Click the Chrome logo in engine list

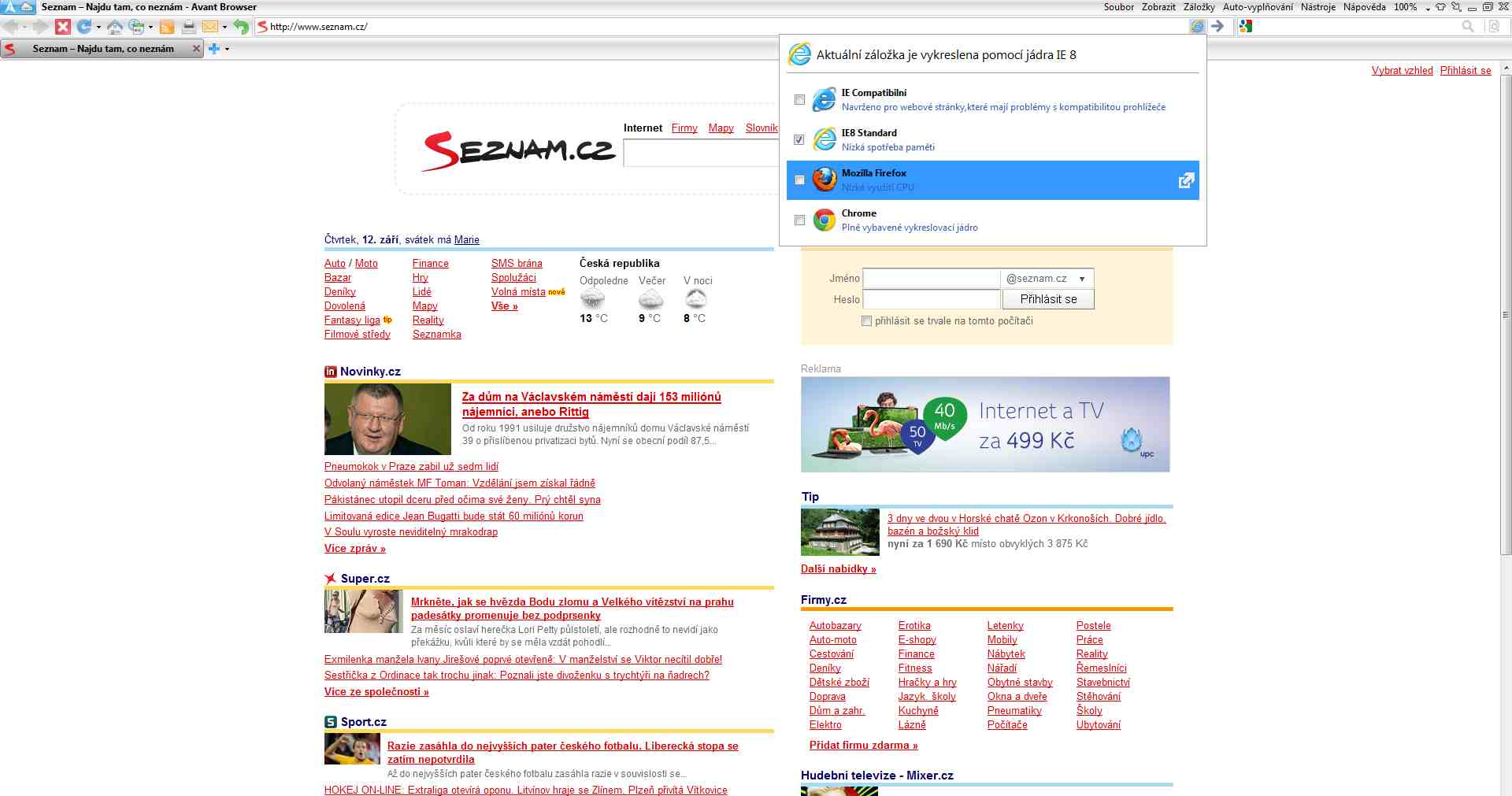click(x=825, y=220)
